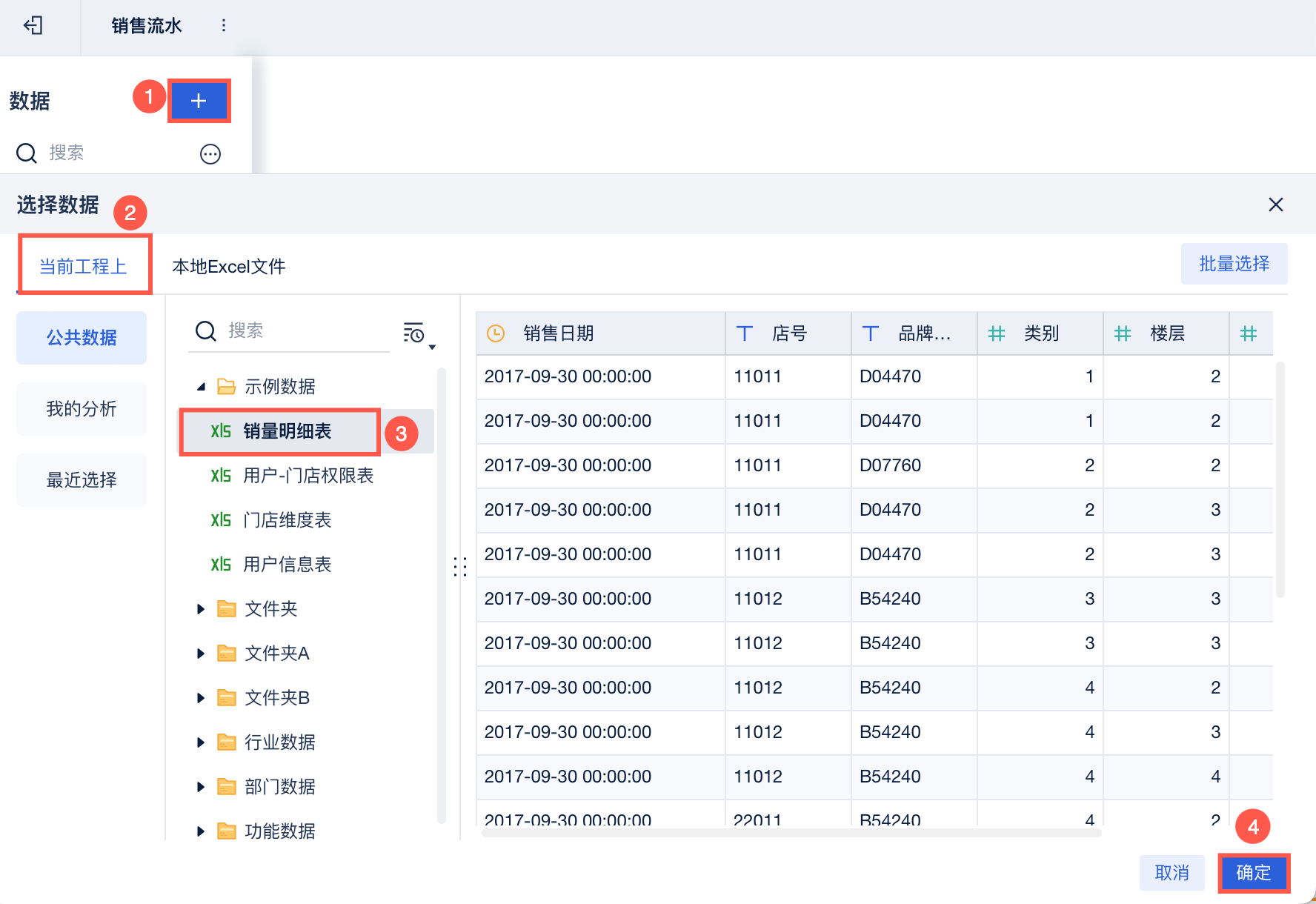This screenshot has width=1316, height=904.
Task: Click the clock icon in 销售日期 header
Action: [x=496, y=333]
